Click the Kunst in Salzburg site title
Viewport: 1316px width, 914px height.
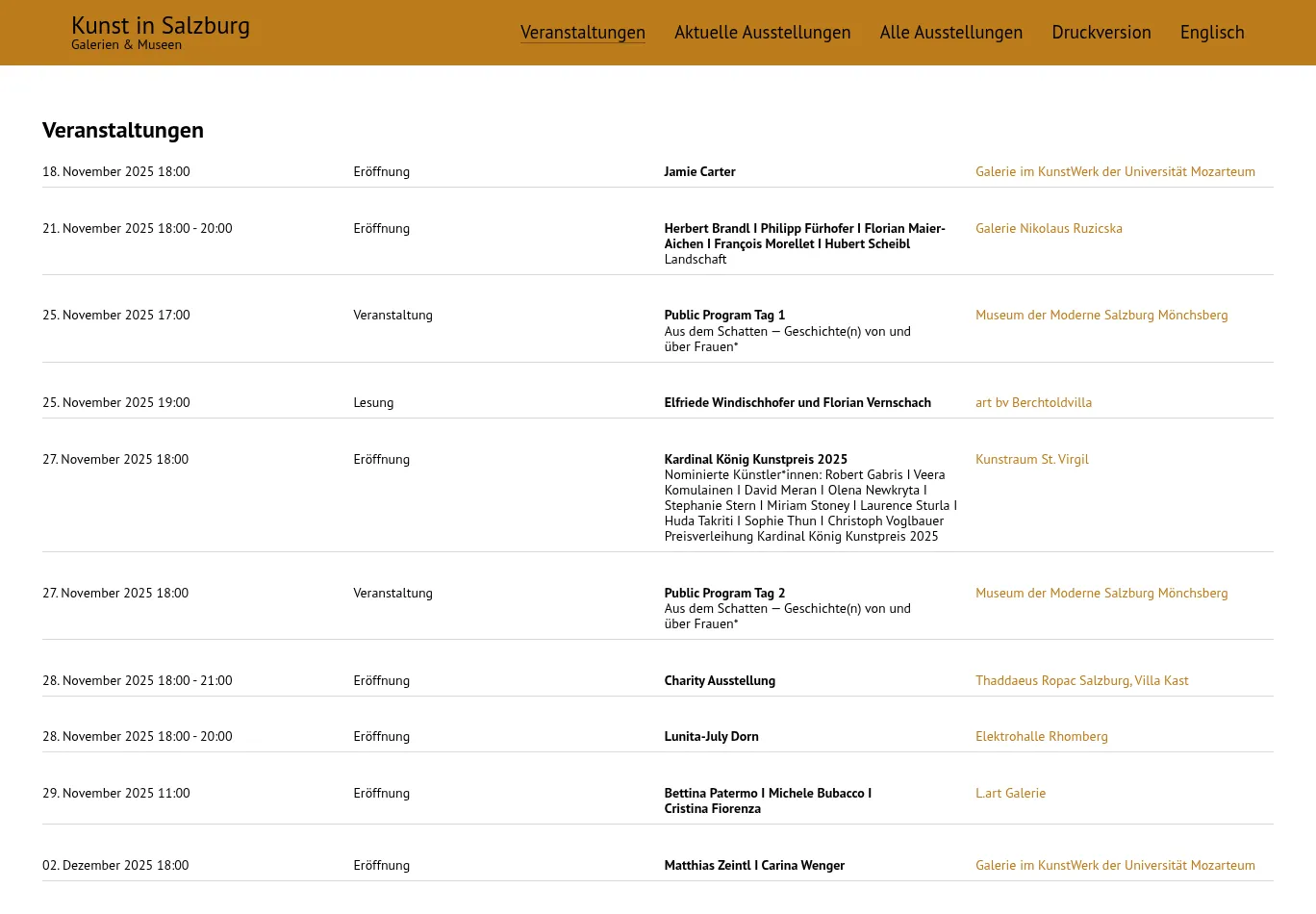click(x=161, y=26)
